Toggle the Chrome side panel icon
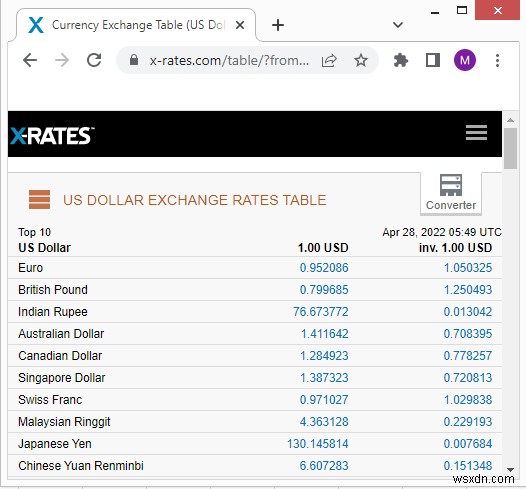526x489 pixels. 433,60
